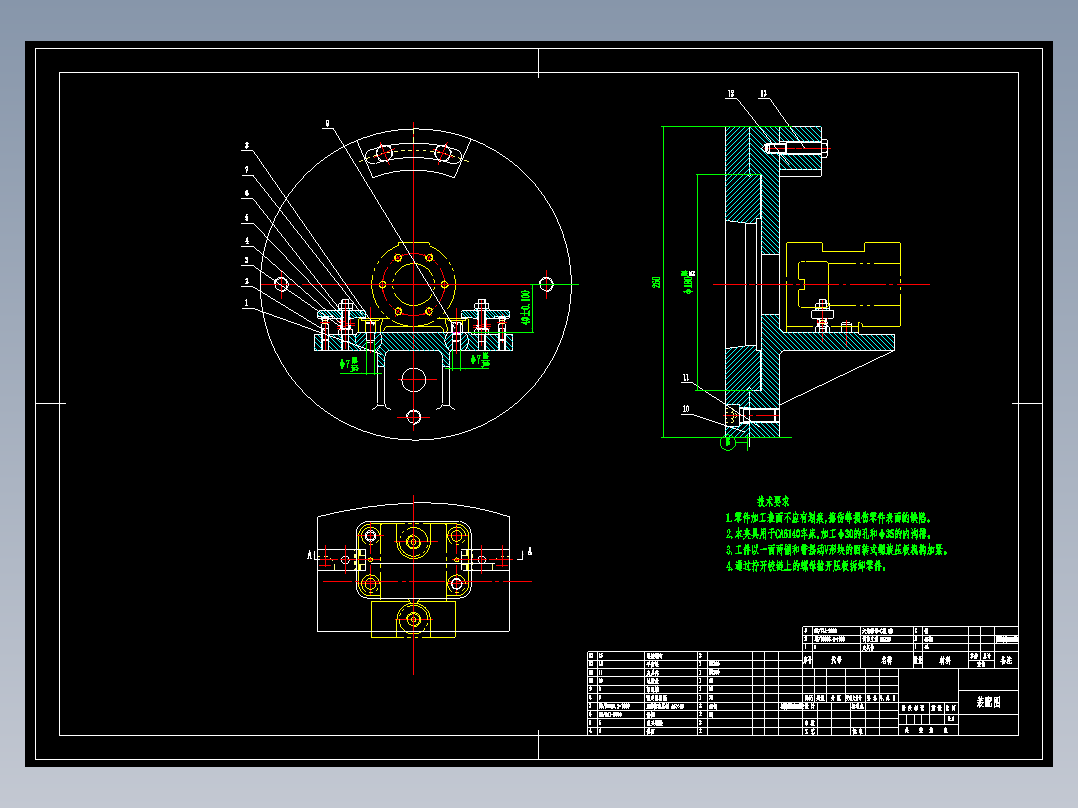Select the left φ7 dimension under front view
The width and height of the screenshot is (1078, 808).
[349, 364]
